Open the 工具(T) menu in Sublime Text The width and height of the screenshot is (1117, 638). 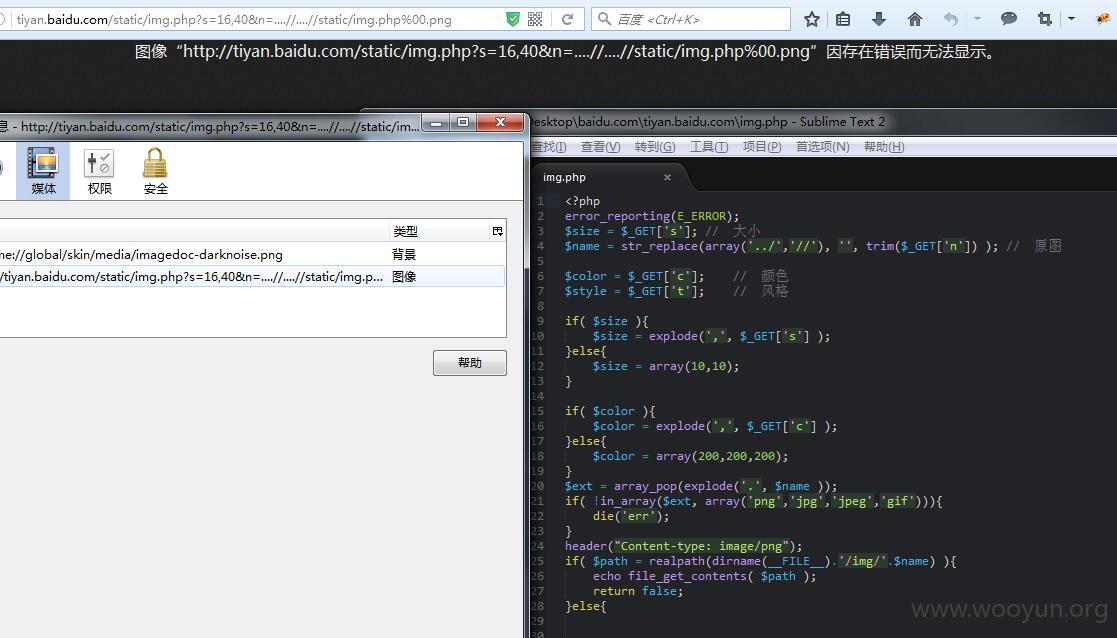(x=709, y=147)
